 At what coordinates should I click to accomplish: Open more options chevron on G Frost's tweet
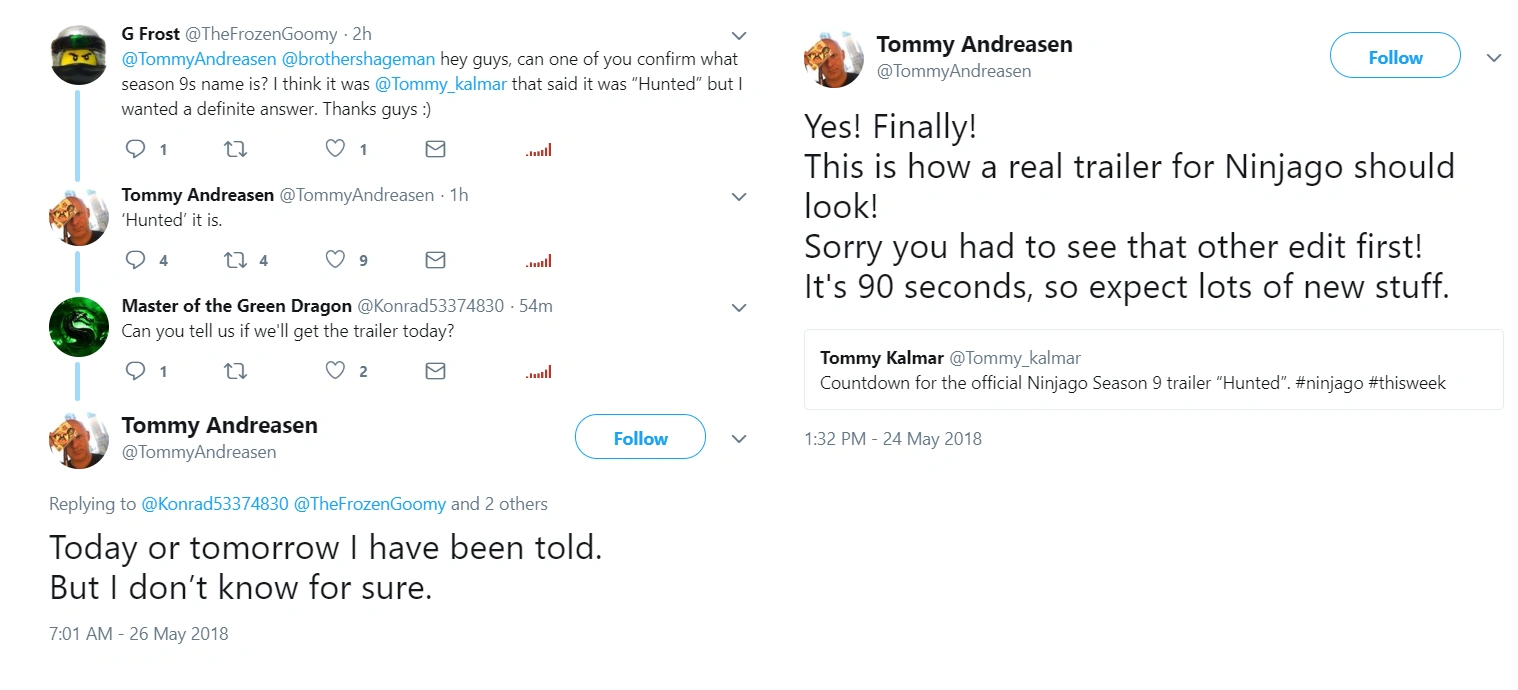(x=740, y=35)
